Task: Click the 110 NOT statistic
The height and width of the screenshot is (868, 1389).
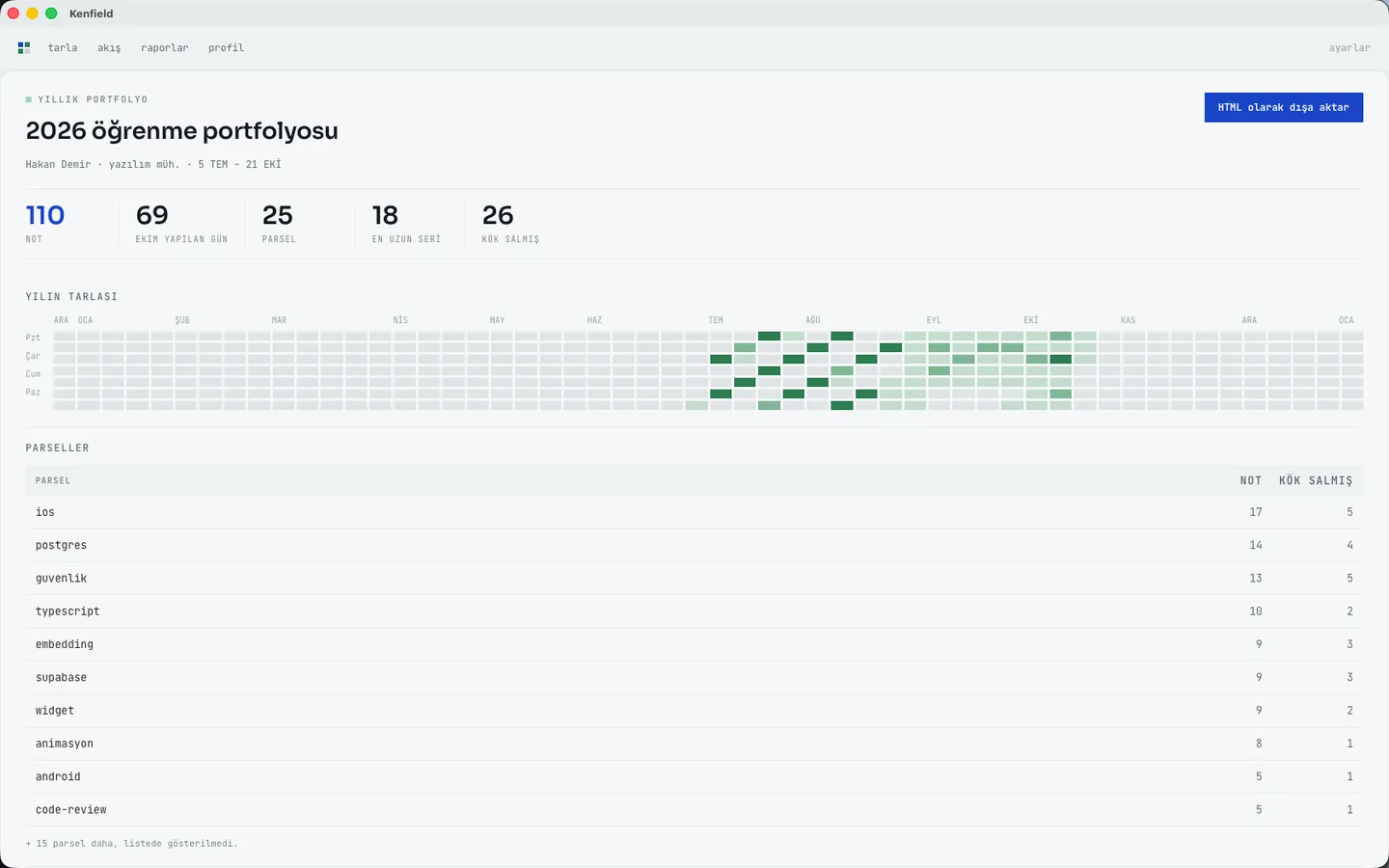Action: (x=45, y=223)
